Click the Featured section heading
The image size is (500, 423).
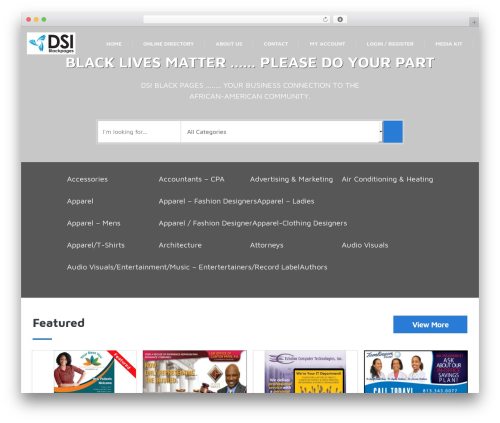(59, 323)
